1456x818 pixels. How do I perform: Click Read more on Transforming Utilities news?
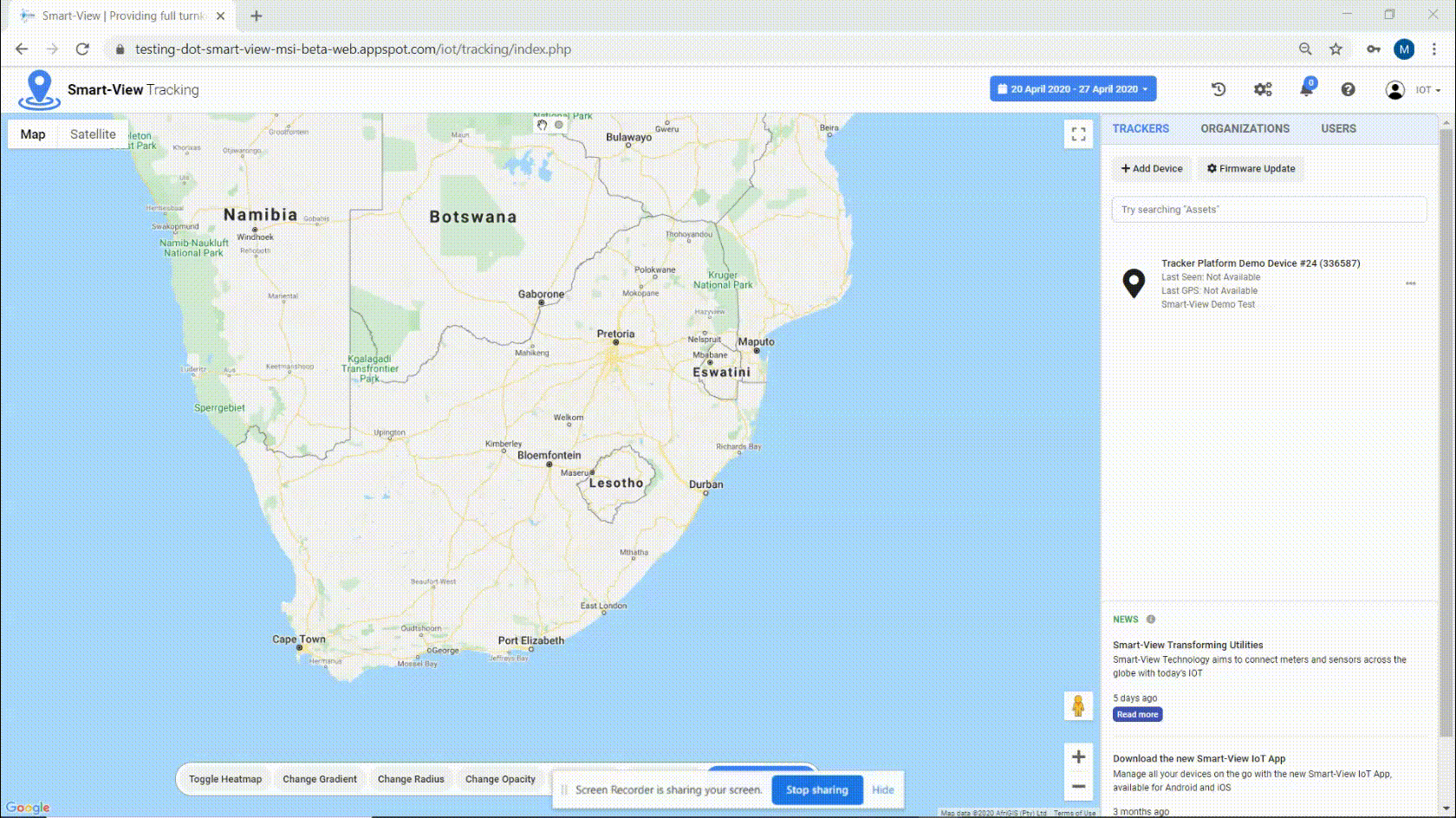tap(1137, 715)
